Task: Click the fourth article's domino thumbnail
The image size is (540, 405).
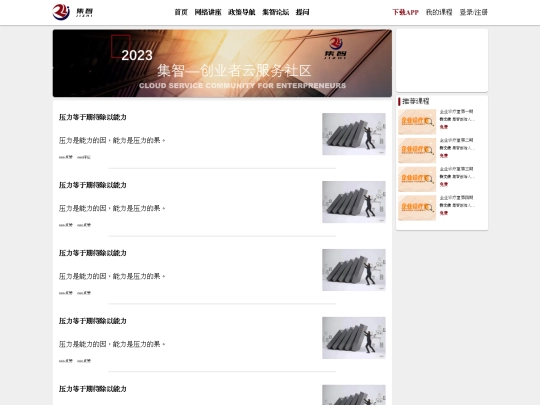Action: click(x=354, y=338)
